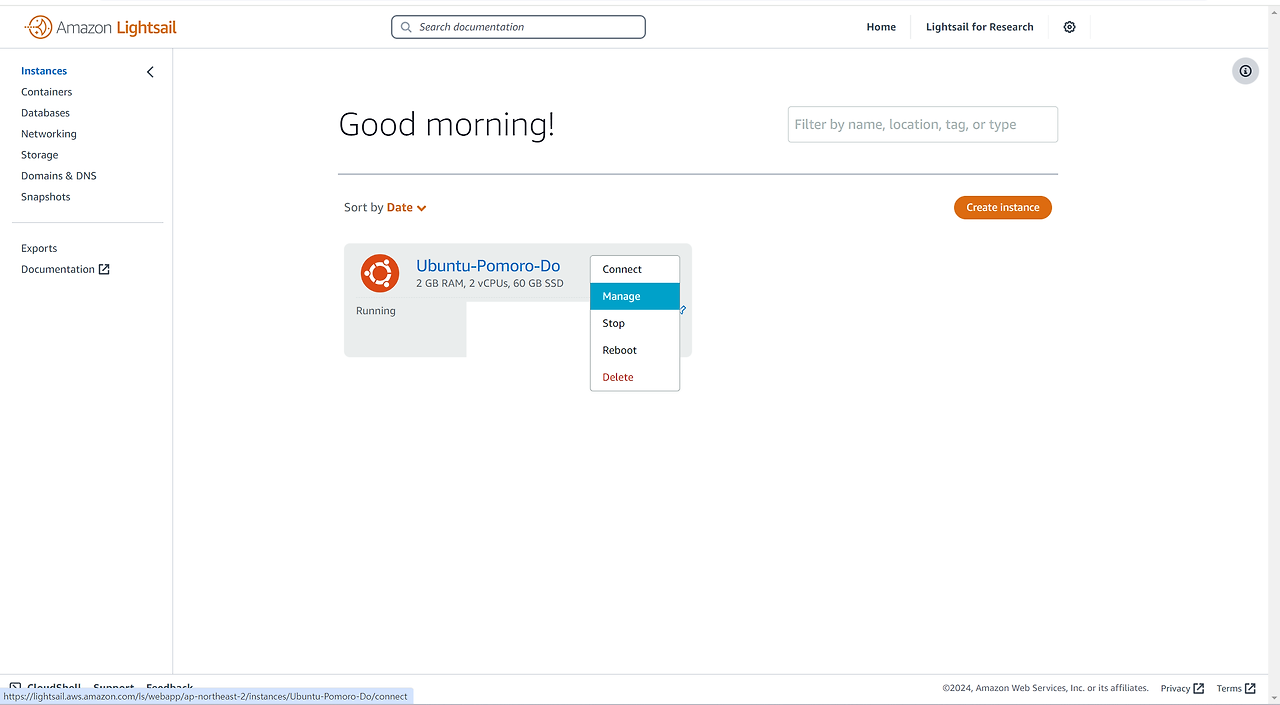Select the Ubuntu instance logo icon
The width and height of the screenshot is (1280, 705).
(380, 273)
